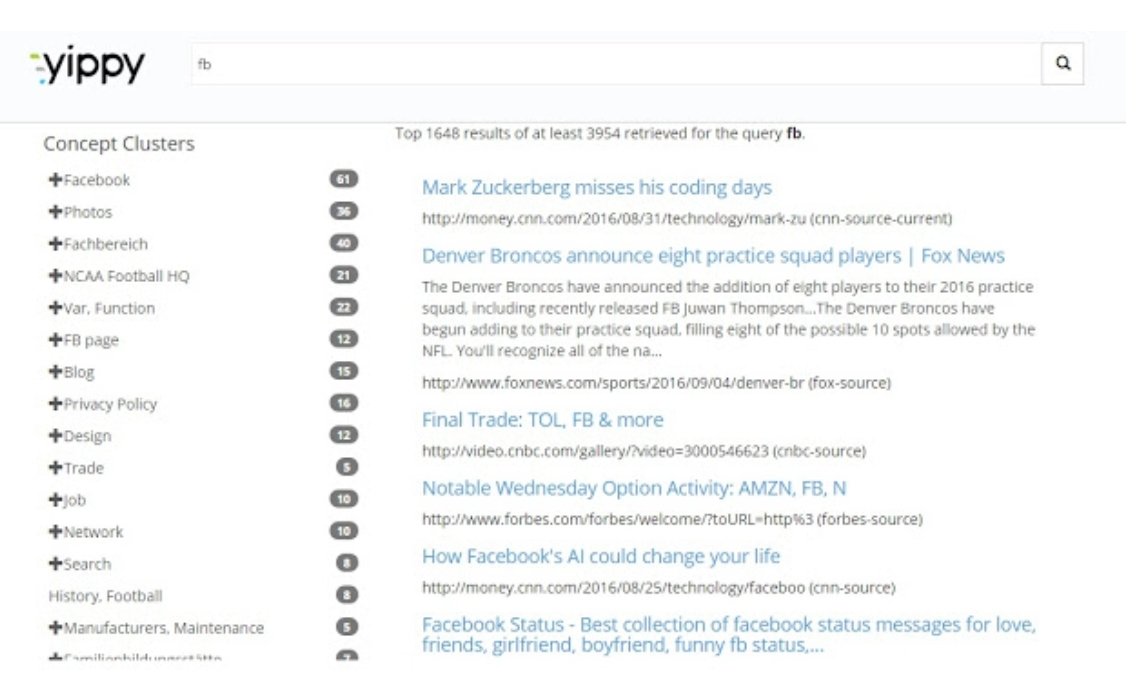The image size is (1143, 690).
Task: Click the Denver Broncos article snippet text
Action: click(x=728, y=318)
